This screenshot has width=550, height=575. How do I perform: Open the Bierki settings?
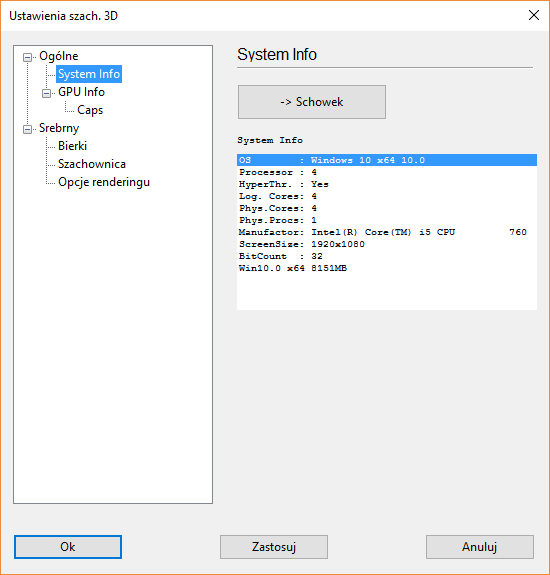[x=73, y=146]
